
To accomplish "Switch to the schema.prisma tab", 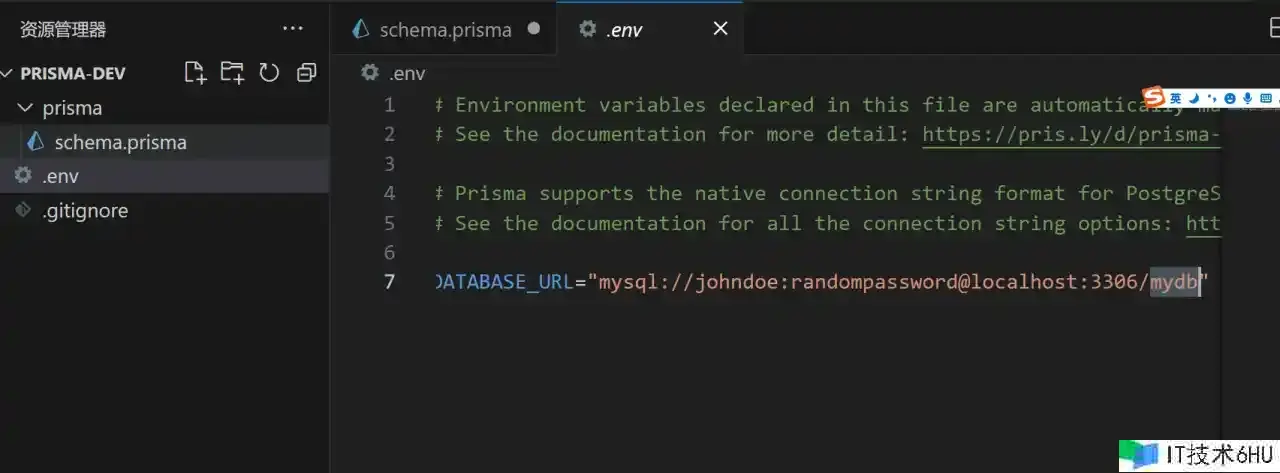I will (445, 30).
